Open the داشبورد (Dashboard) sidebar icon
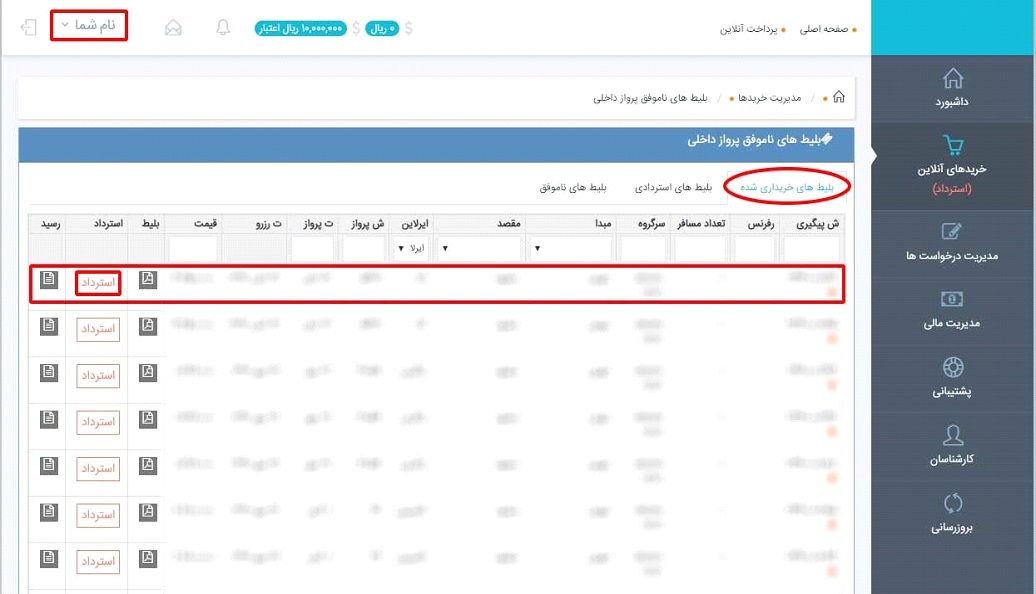 click(x=953, y=78)
